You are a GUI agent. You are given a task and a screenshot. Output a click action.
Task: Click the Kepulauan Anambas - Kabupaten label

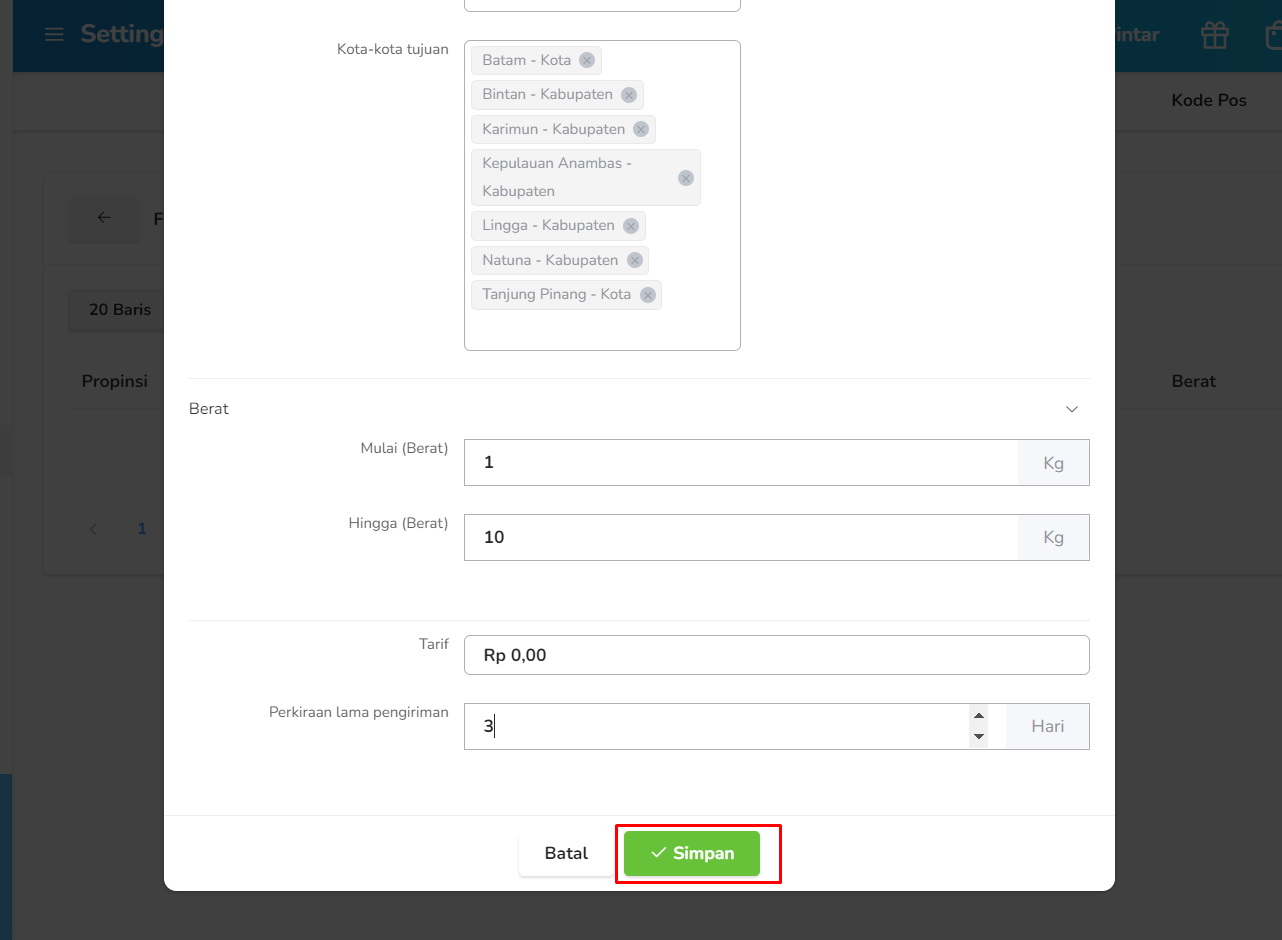click(557, 177)
